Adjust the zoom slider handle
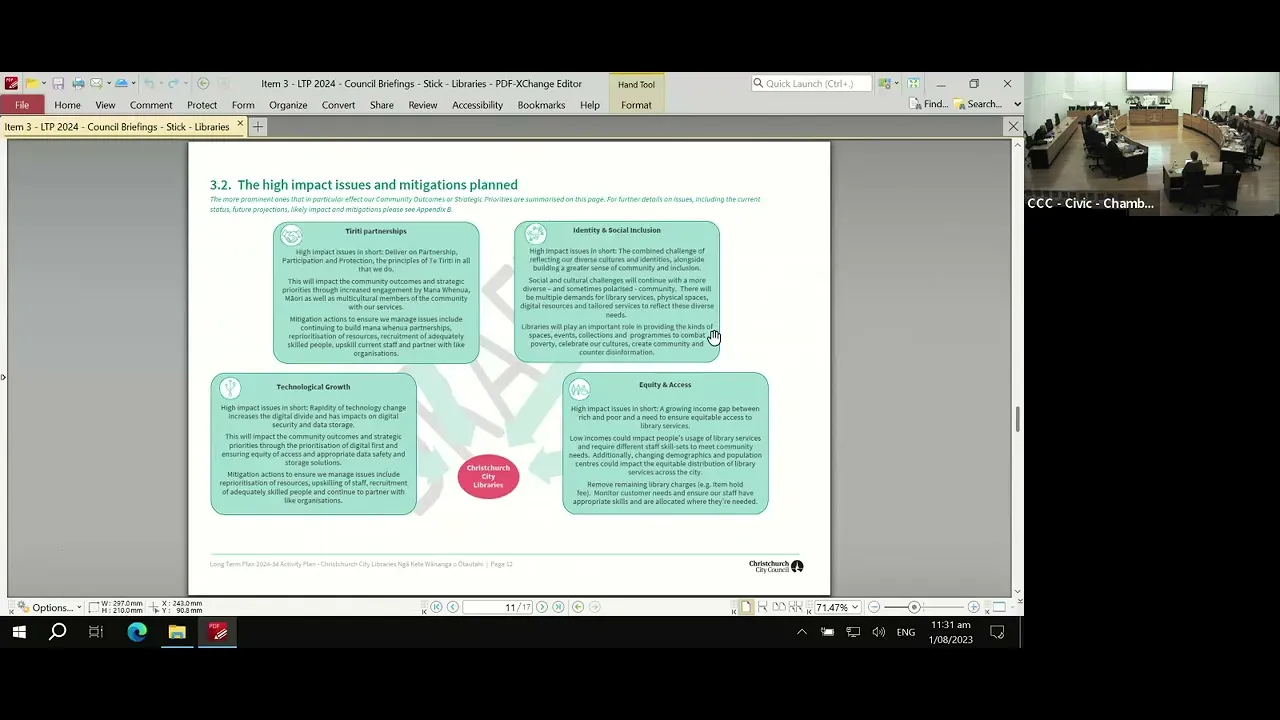The width and height of the screenshot is (1280, 720). pyautogui.click(x=914, y=607)
